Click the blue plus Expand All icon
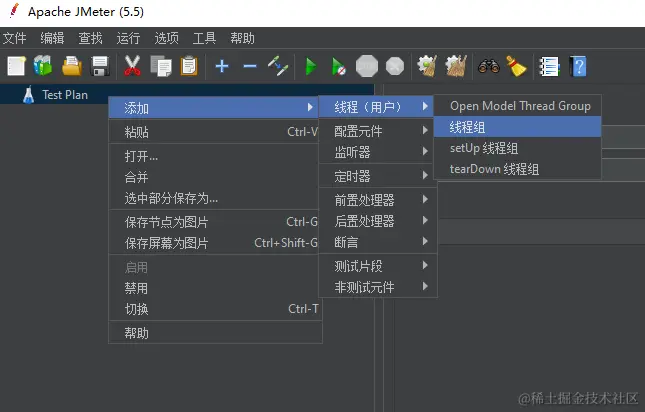 [222, 66]
